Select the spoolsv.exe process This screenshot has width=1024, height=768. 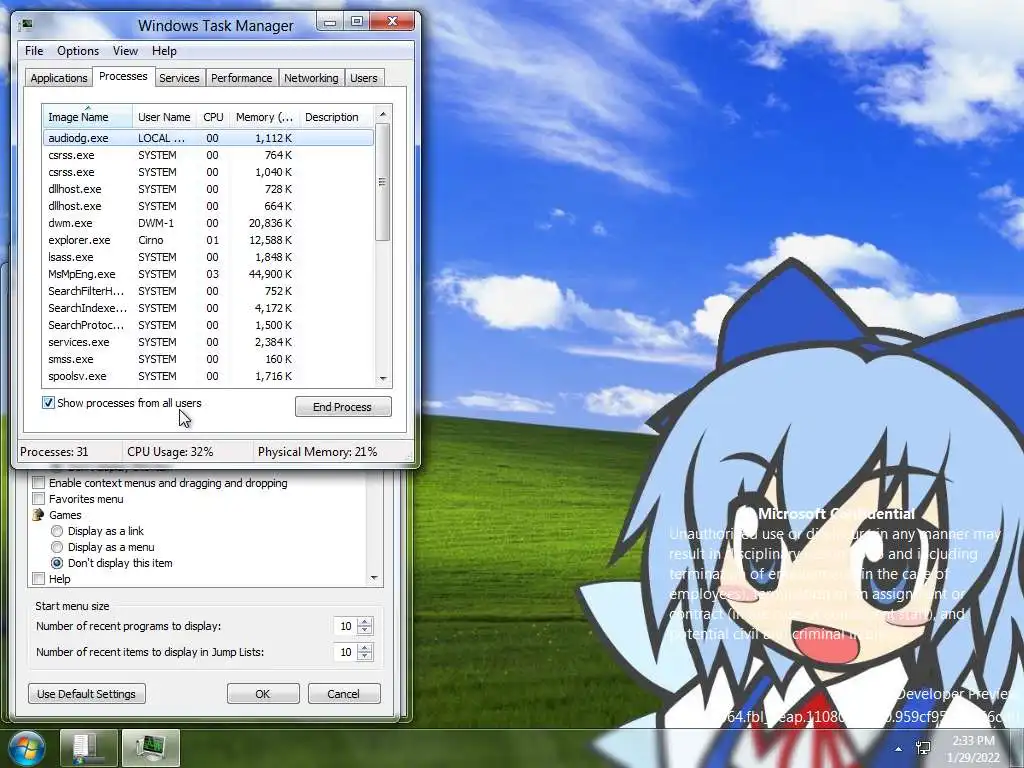coord(208,376)
